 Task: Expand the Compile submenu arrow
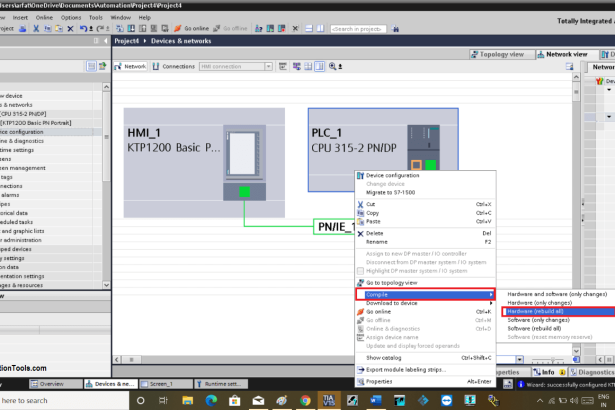click(490, 294)
